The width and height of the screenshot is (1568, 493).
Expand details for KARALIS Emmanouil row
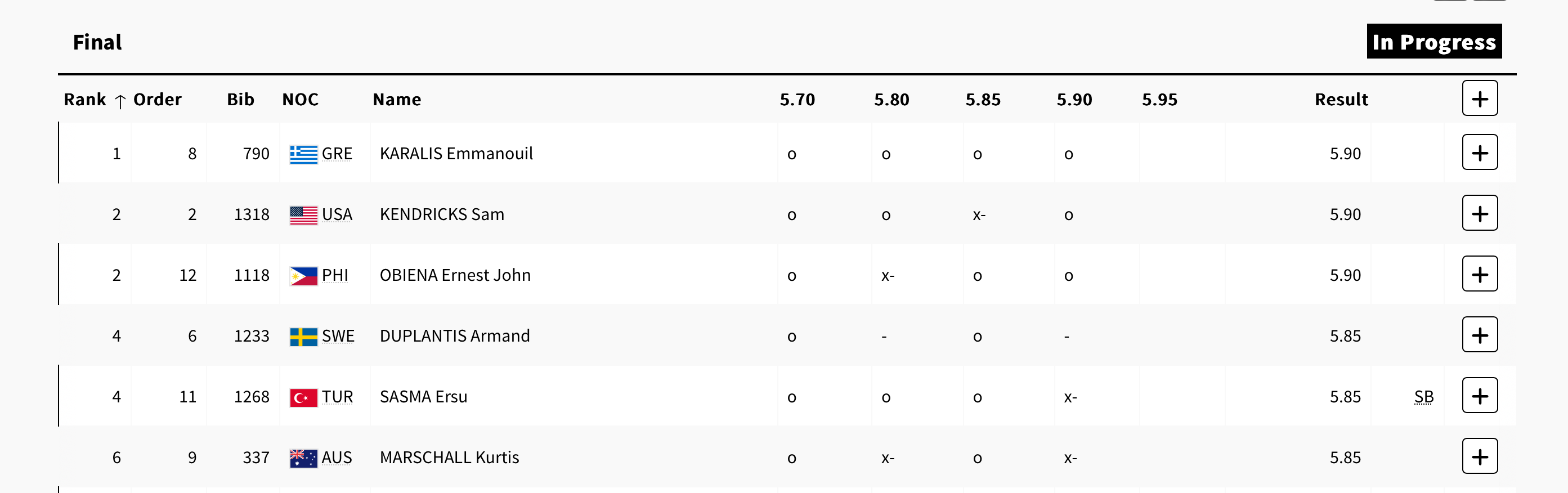(x=1480, y=152)
